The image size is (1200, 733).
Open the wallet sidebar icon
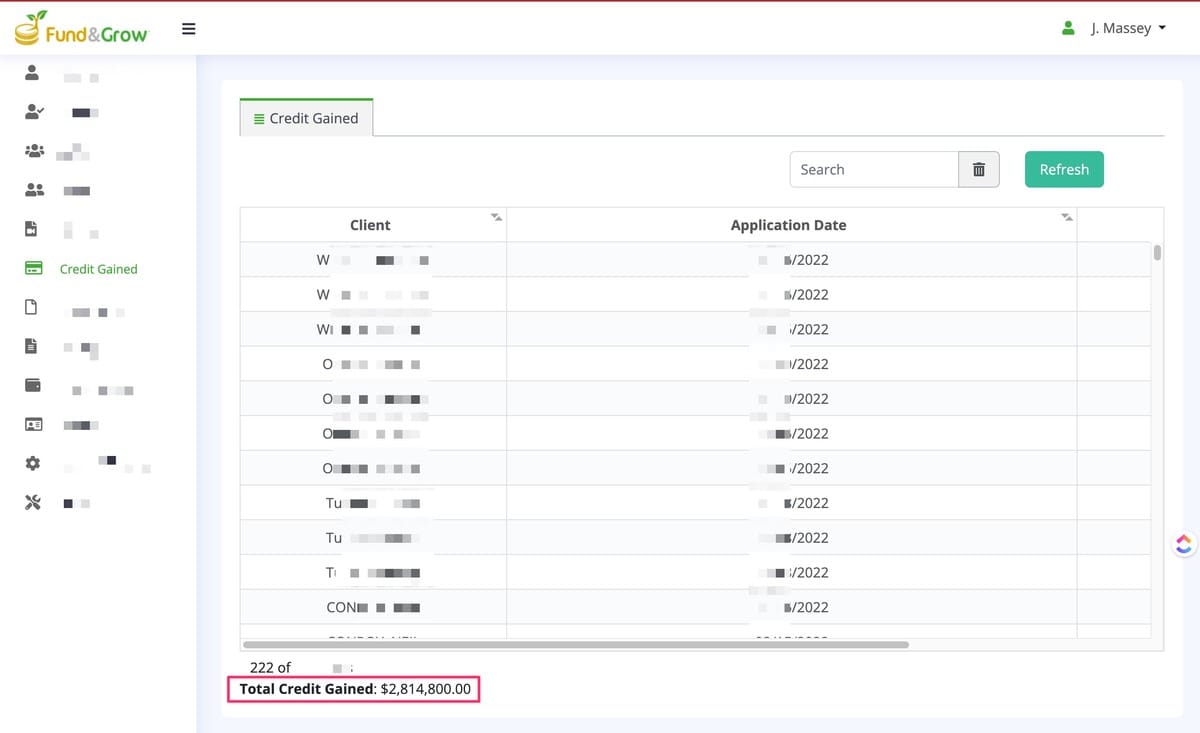pyautogui.click(x=33, y=385)
